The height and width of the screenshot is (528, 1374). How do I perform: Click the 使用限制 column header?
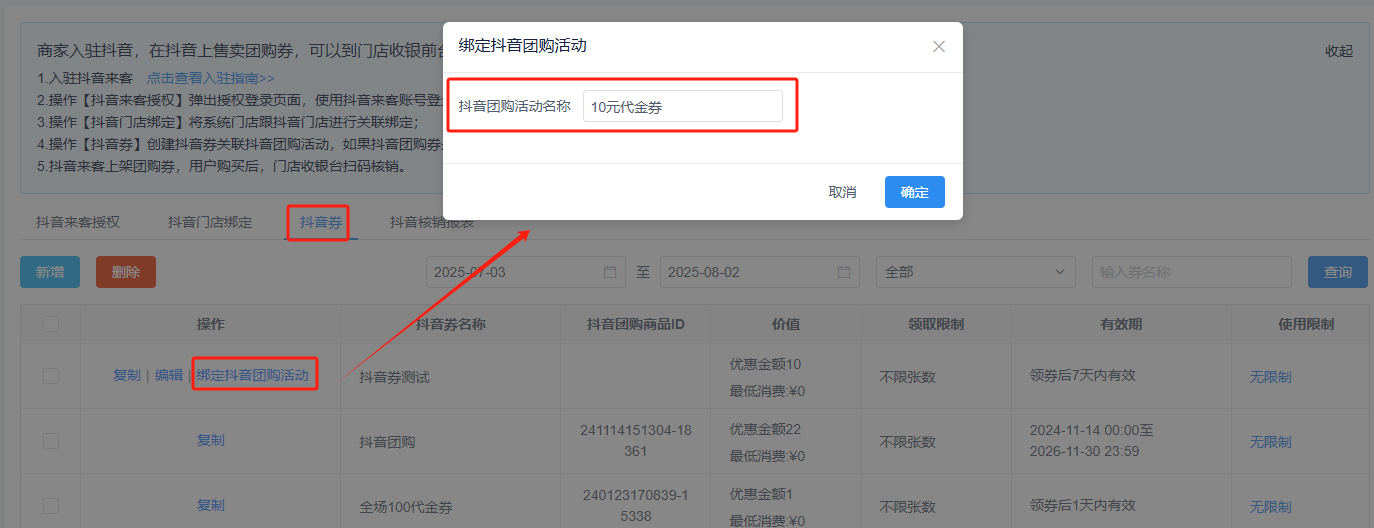point(1306,324)
